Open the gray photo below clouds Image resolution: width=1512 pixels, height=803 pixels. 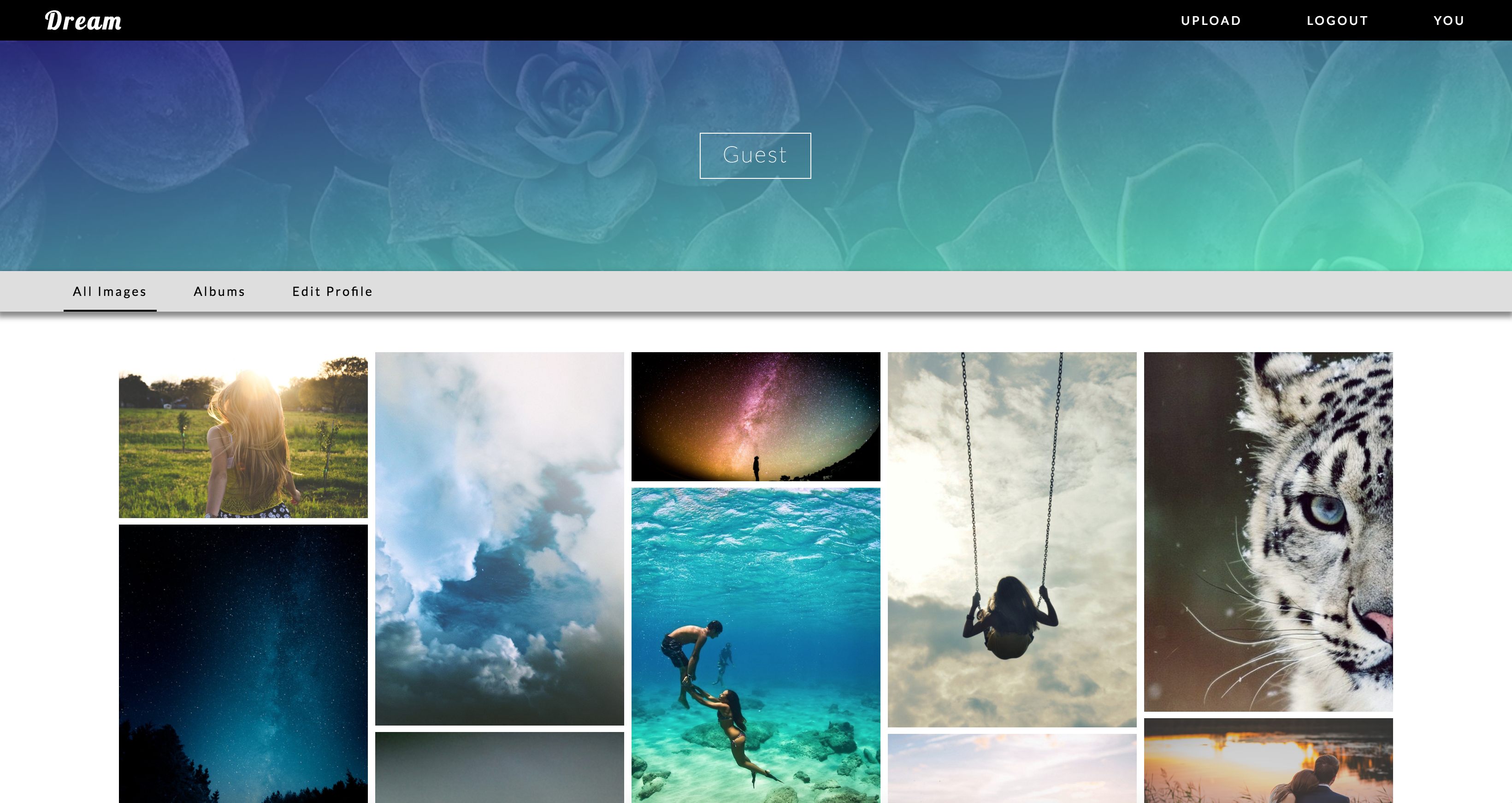pos(499,768)
